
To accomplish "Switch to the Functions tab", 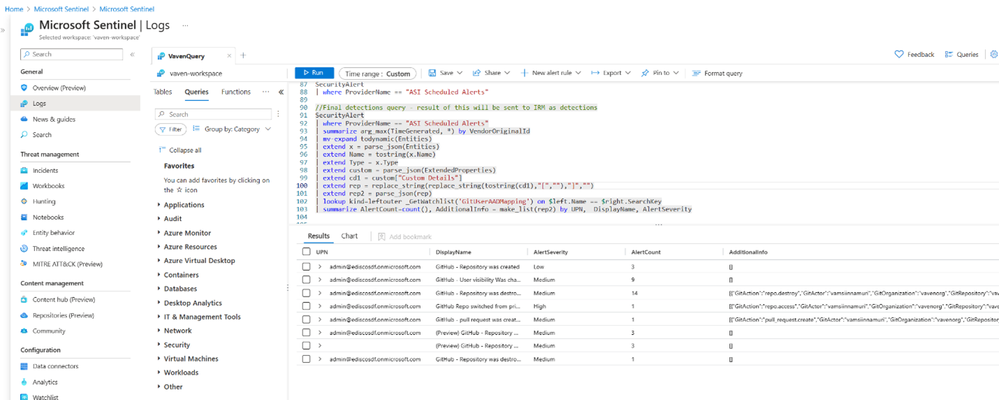I will [x=236, y=92].
